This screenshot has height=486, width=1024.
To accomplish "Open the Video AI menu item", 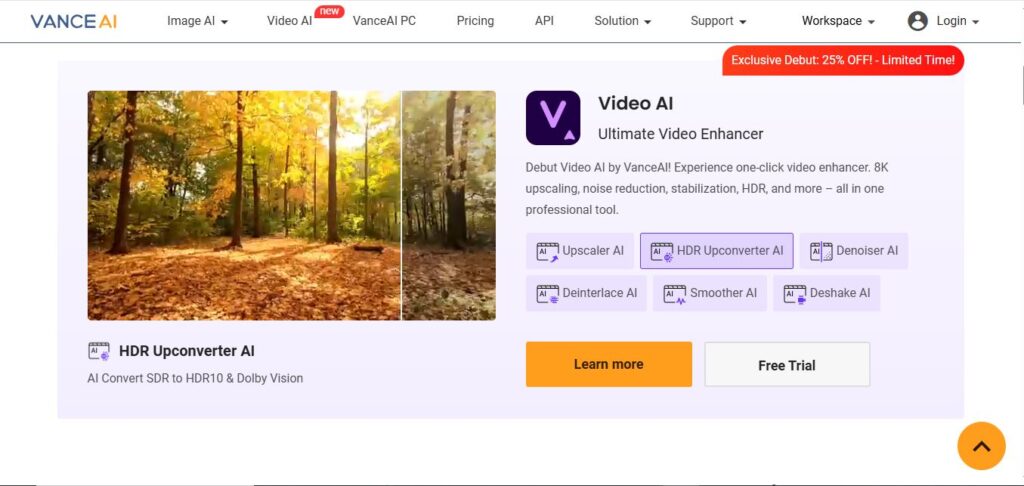I will [x=289, y=21].
